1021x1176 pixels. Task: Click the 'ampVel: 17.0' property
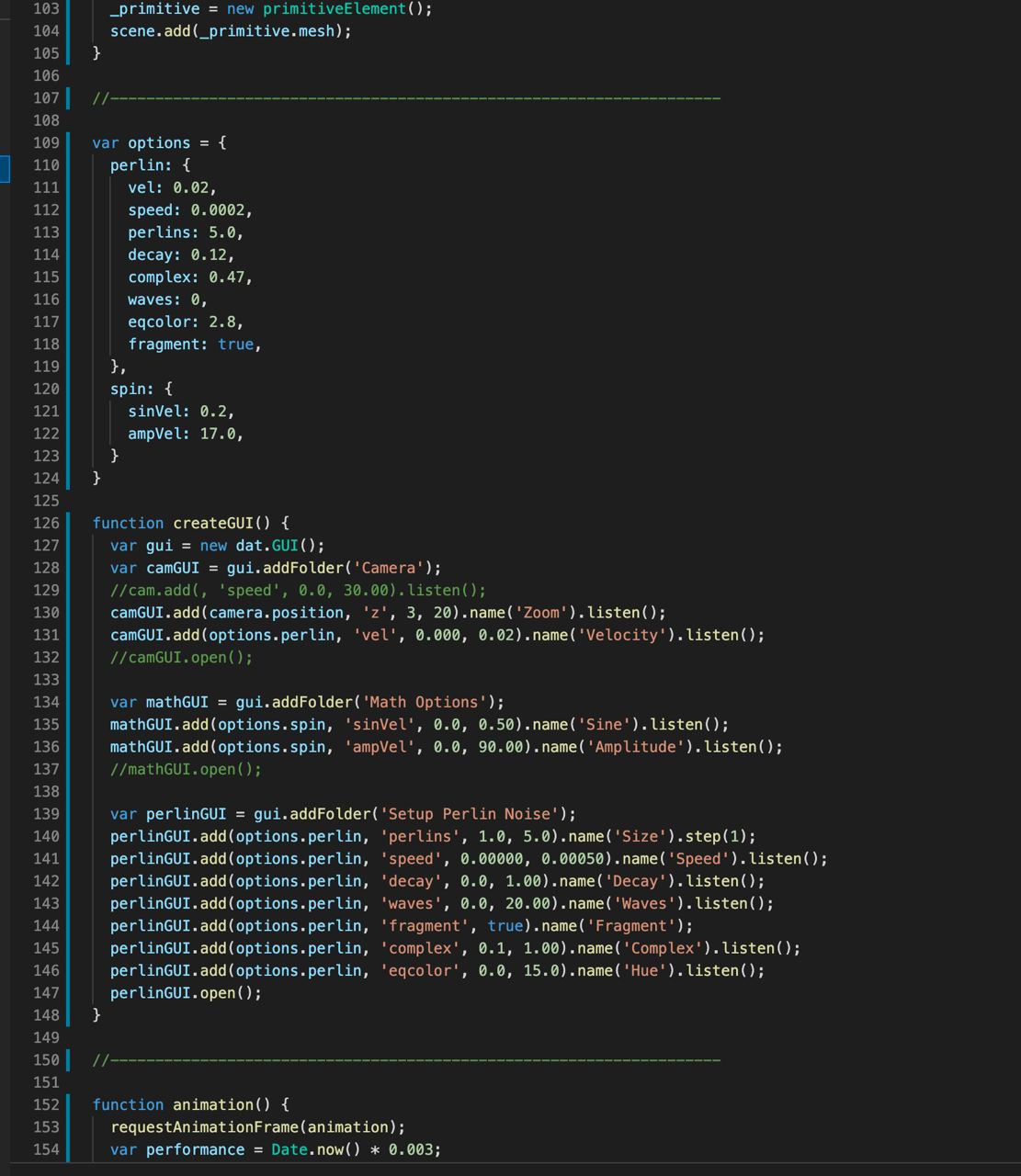tap(186, 434)
